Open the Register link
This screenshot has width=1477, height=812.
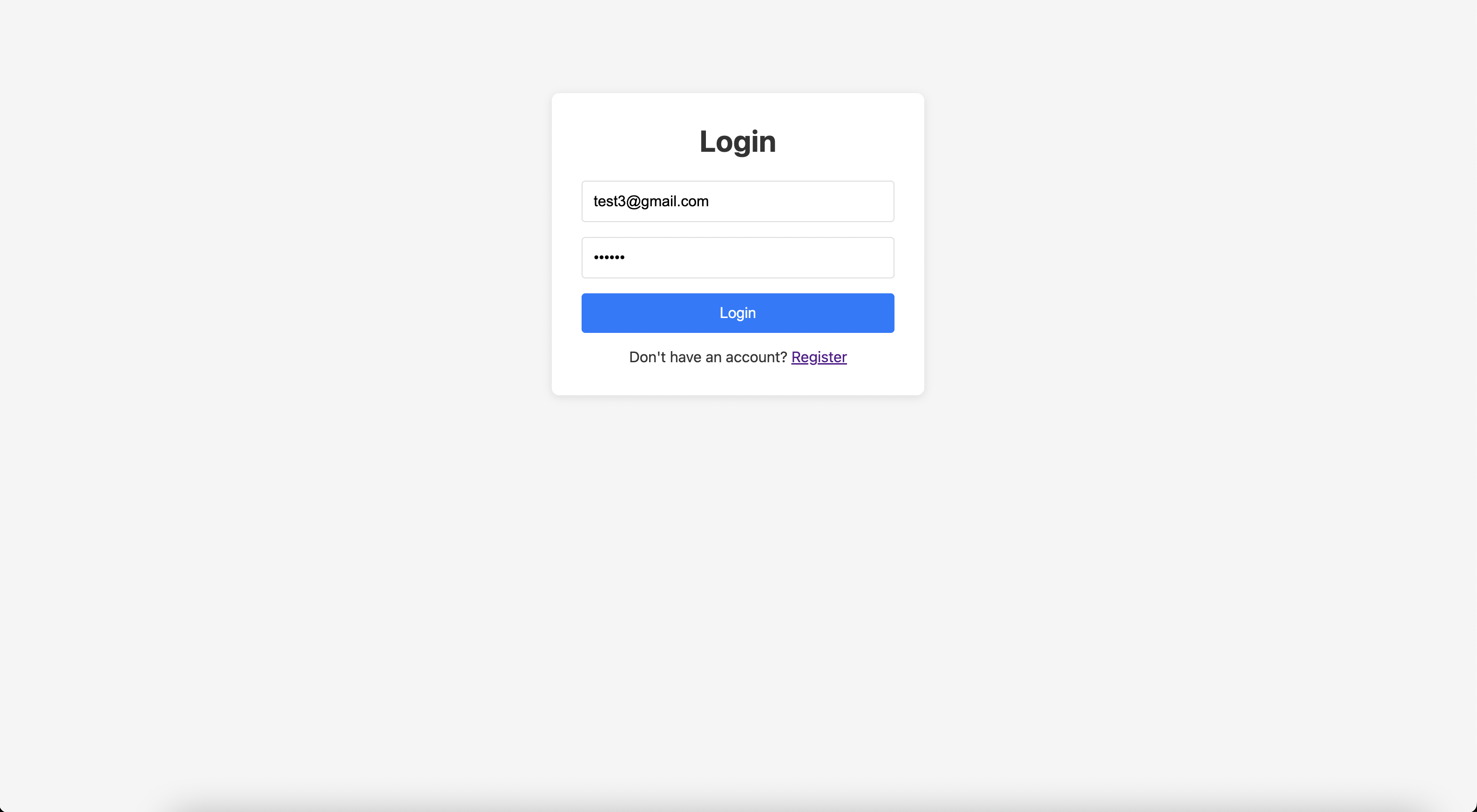pyautogui.click(x=819, y=357)
